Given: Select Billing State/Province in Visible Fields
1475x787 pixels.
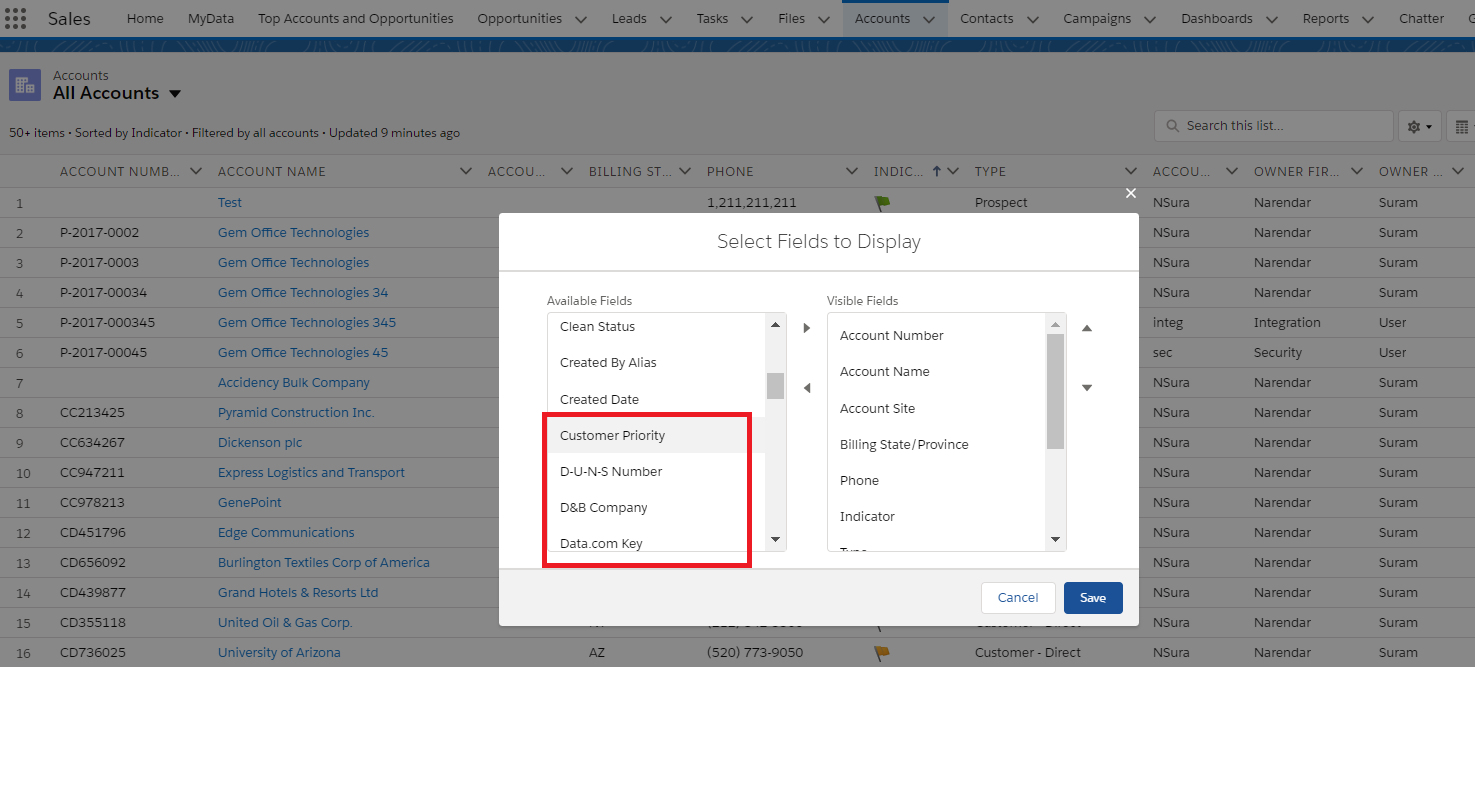Looking at the screenshot, I should click(936, 444).
